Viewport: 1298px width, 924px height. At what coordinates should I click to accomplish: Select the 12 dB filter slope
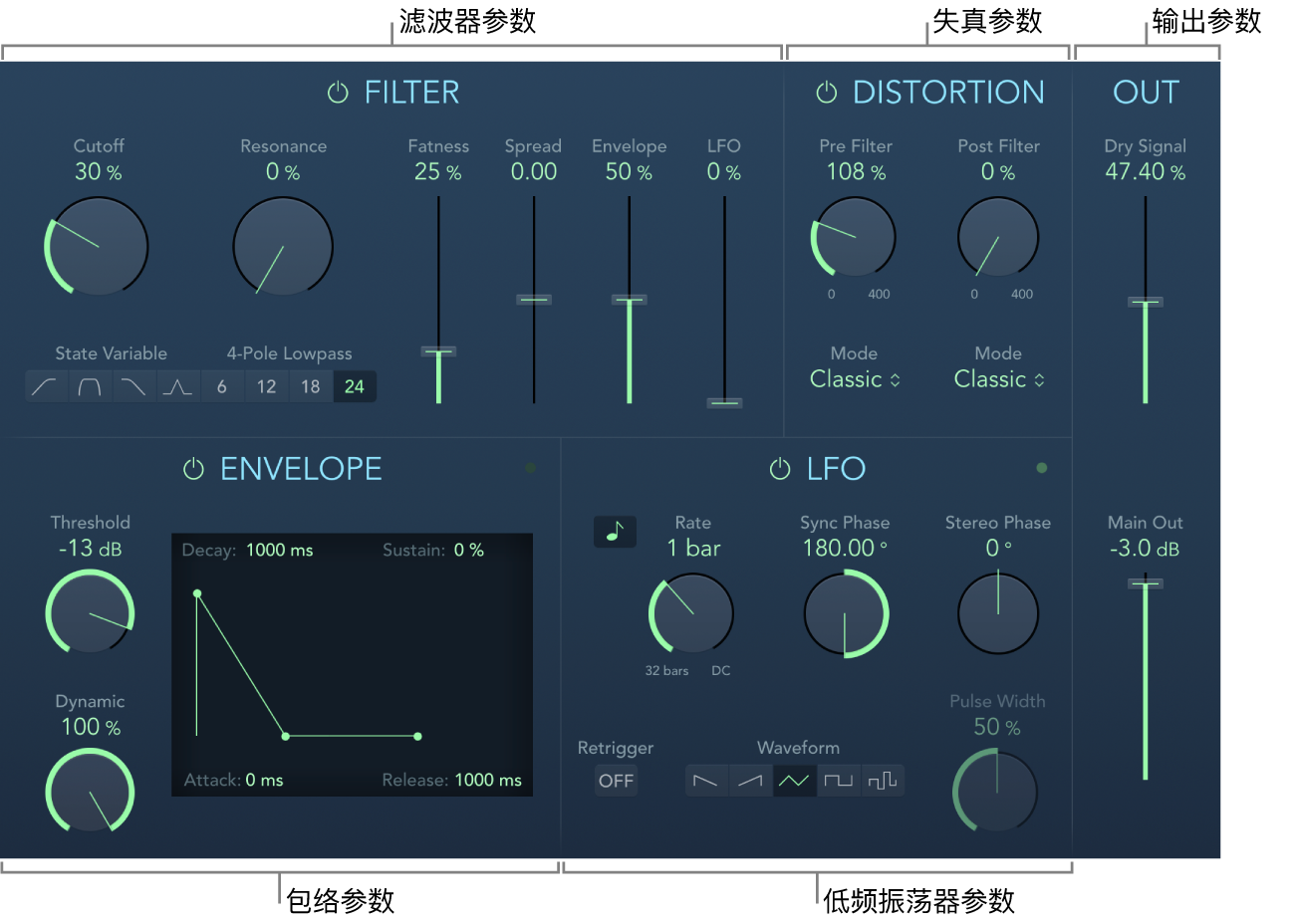click(266, 386)
